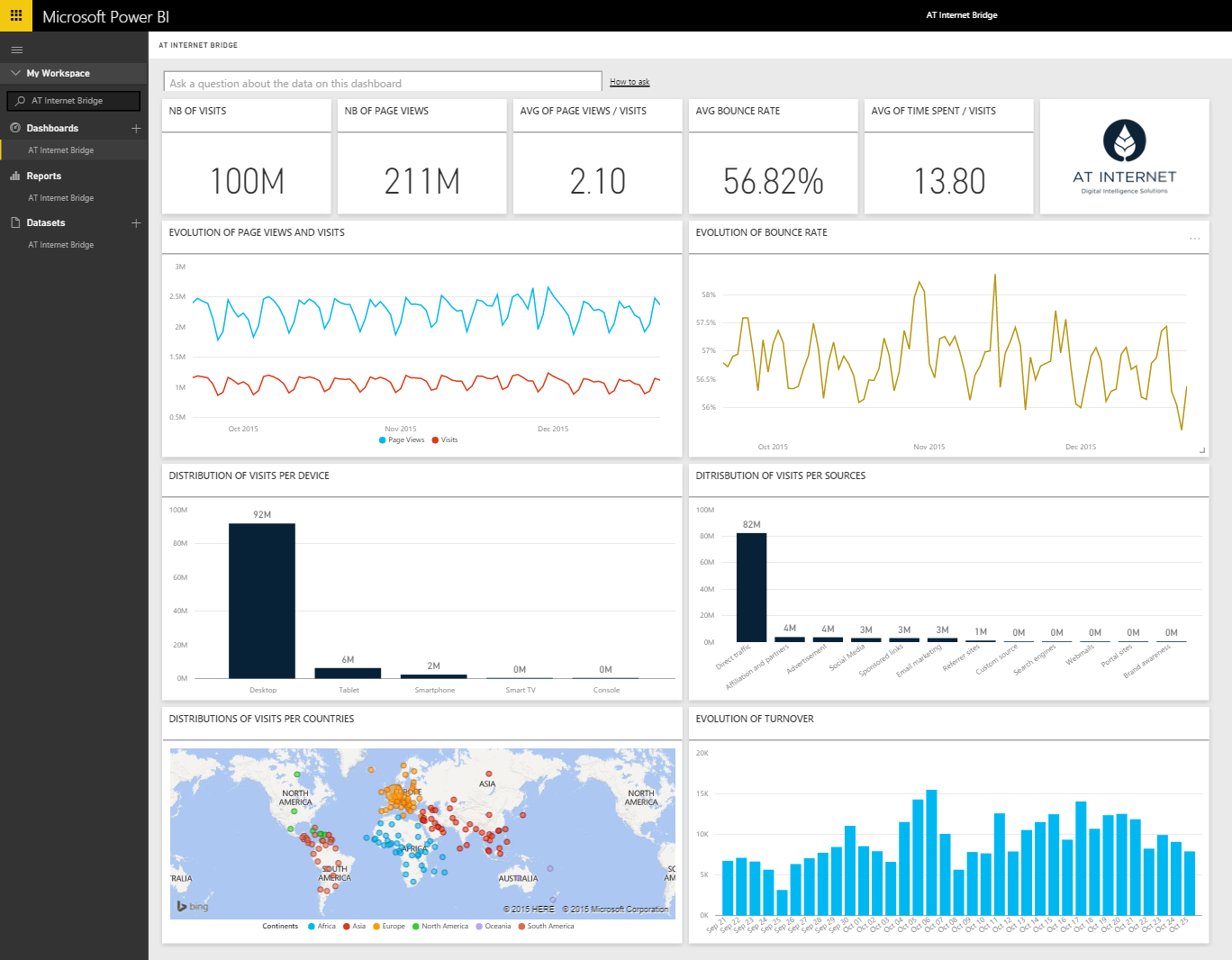This screenshot has width=1232, height=960.
Task: Click the Smartphone bar labeled 2M
Action: pos(434,676)
